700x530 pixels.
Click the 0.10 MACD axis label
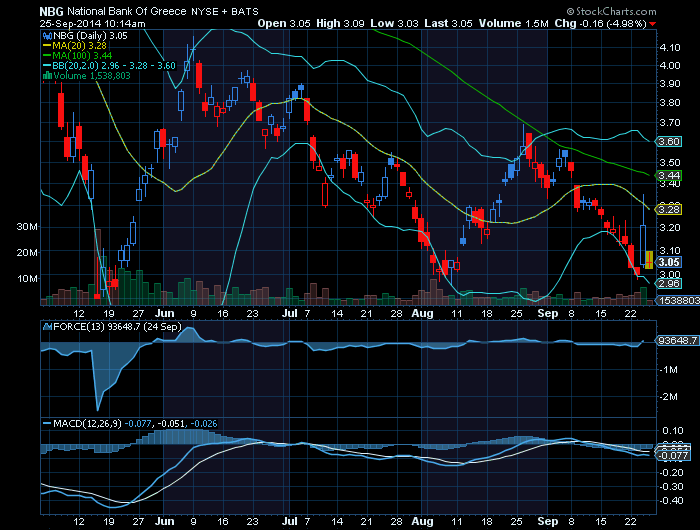[x=672, y=430]
